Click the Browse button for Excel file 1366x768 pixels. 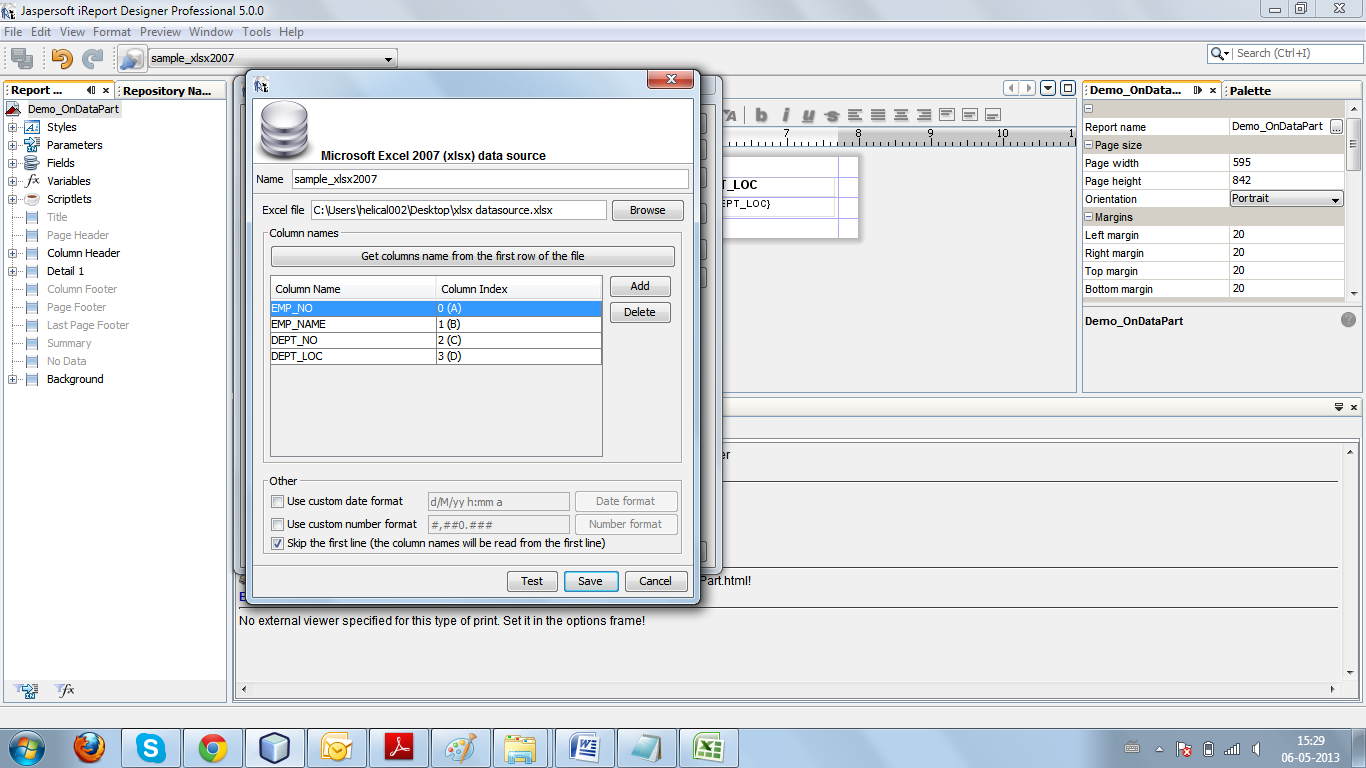647,210
